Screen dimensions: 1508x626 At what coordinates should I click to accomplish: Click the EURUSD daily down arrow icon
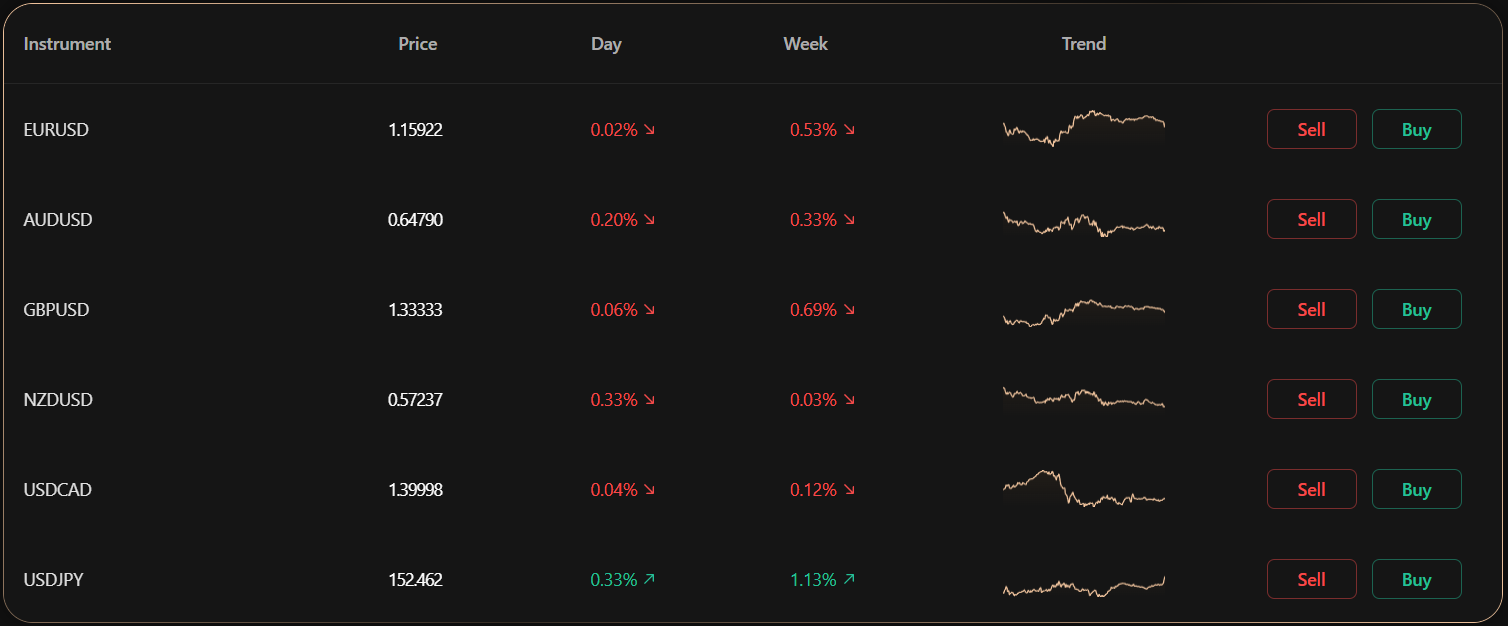650,129
